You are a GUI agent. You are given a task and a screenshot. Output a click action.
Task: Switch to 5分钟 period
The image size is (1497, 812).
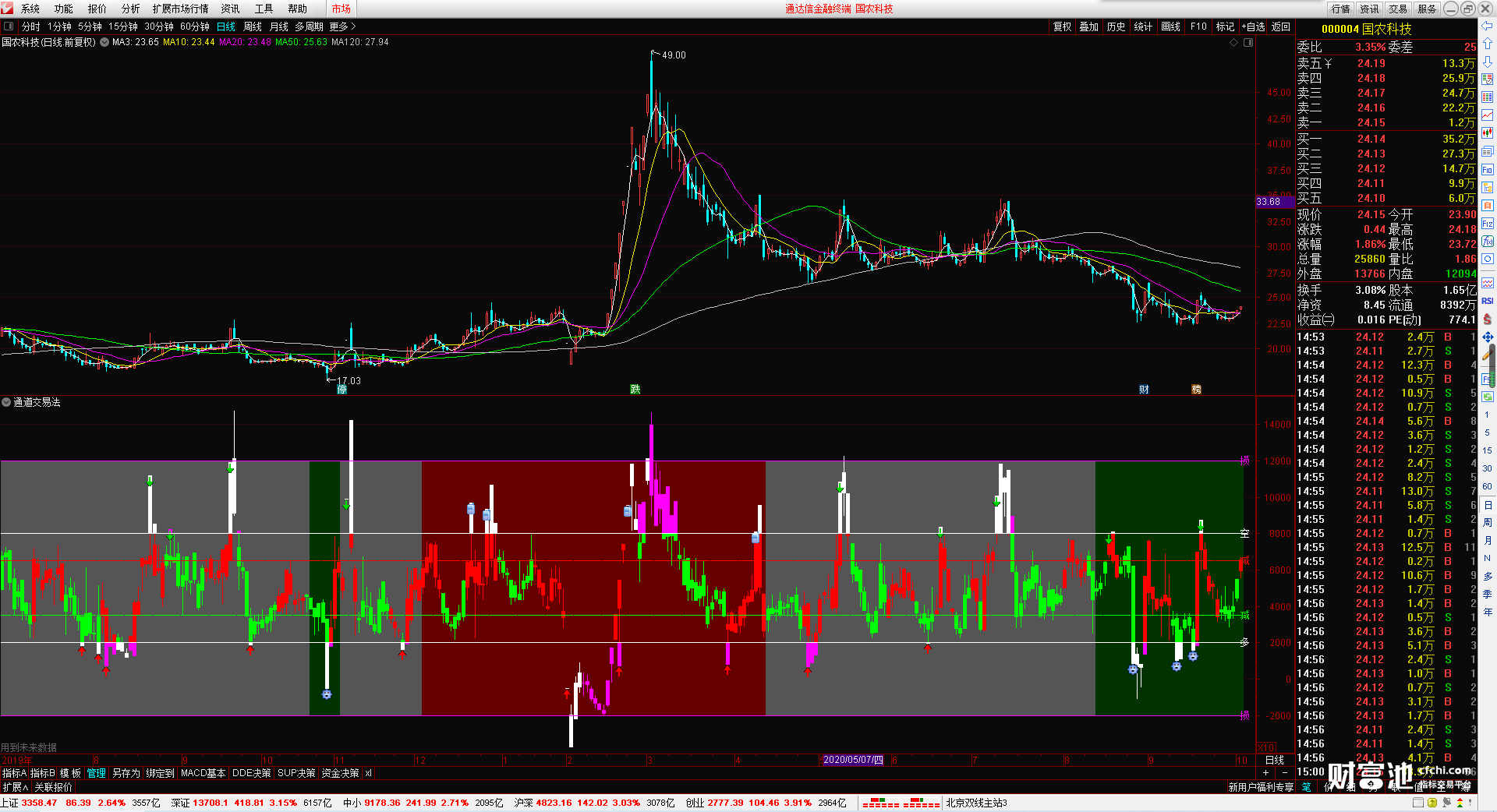click(90, 26)
